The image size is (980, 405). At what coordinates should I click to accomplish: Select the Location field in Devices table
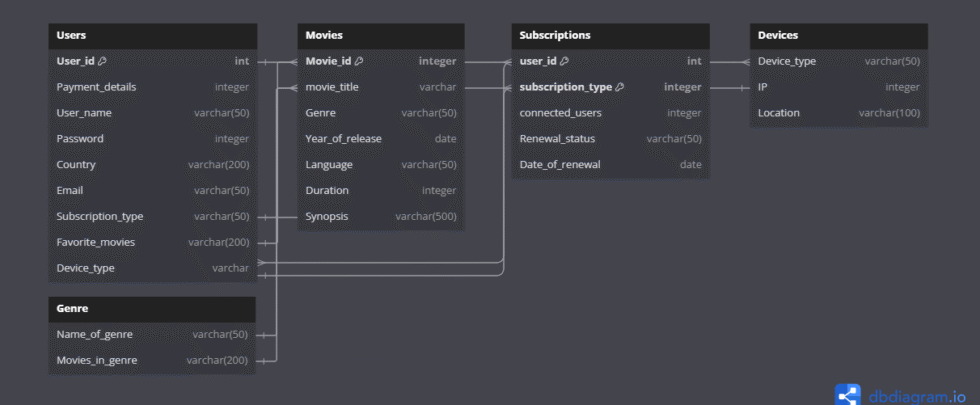click(x=838, y=113)
